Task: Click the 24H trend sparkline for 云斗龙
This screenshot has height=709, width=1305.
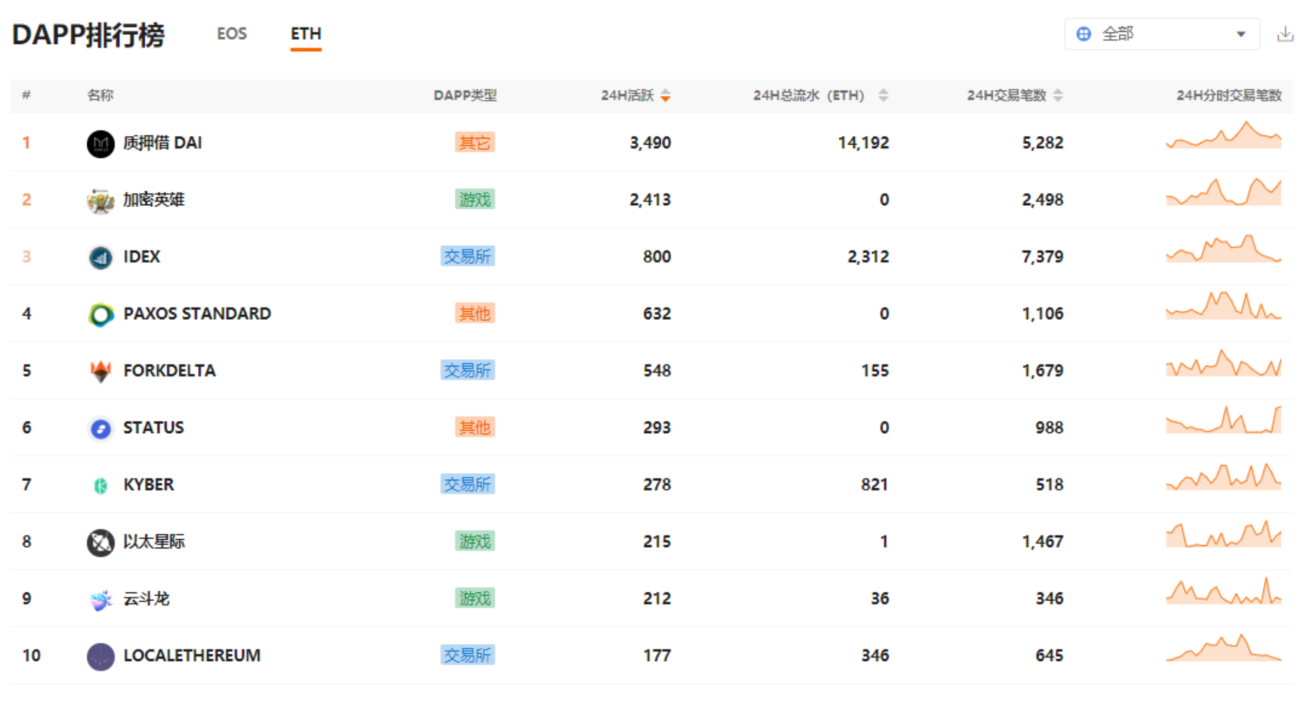Action: click(1224, 591)
